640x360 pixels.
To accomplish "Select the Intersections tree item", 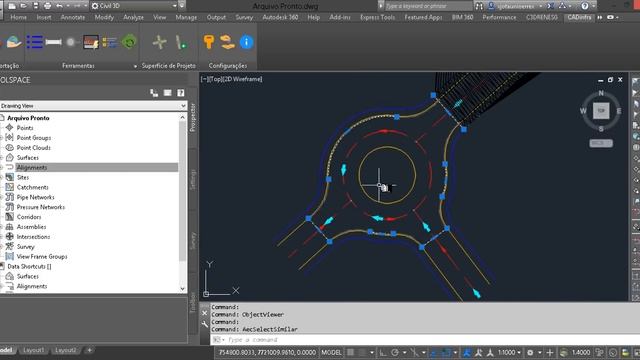I will [x=33, y=237].
